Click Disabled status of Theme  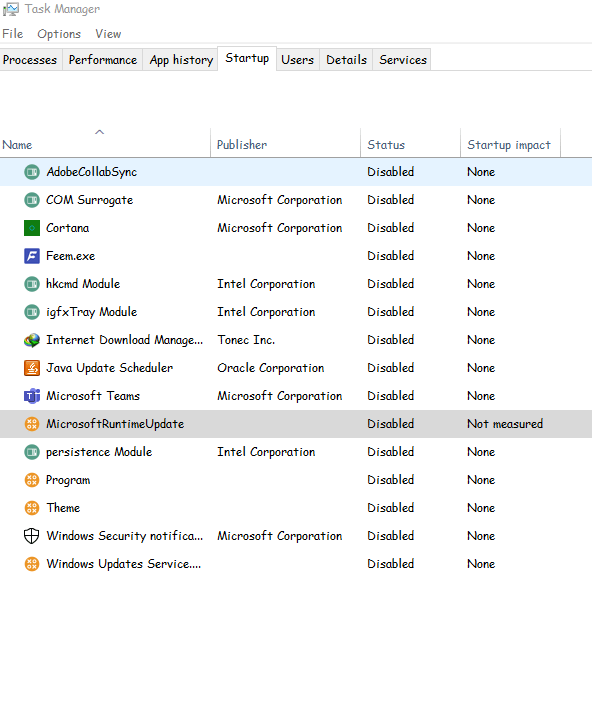click(390, 508)
